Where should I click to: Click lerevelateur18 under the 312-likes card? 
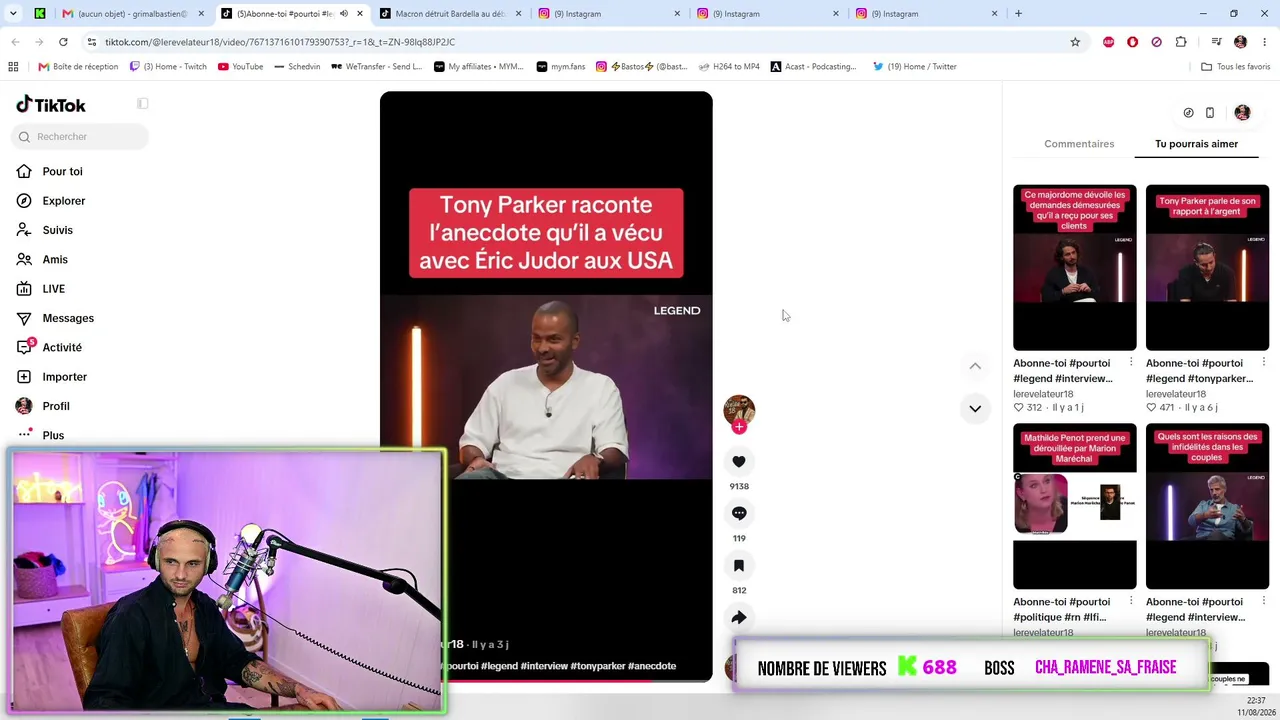(x=1043, y=394)
